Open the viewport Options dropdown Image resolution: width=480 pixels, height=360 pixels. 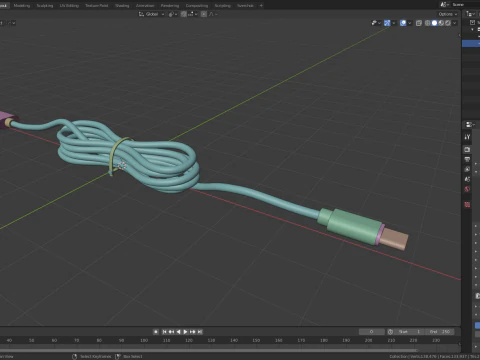(x=448, y=14)
